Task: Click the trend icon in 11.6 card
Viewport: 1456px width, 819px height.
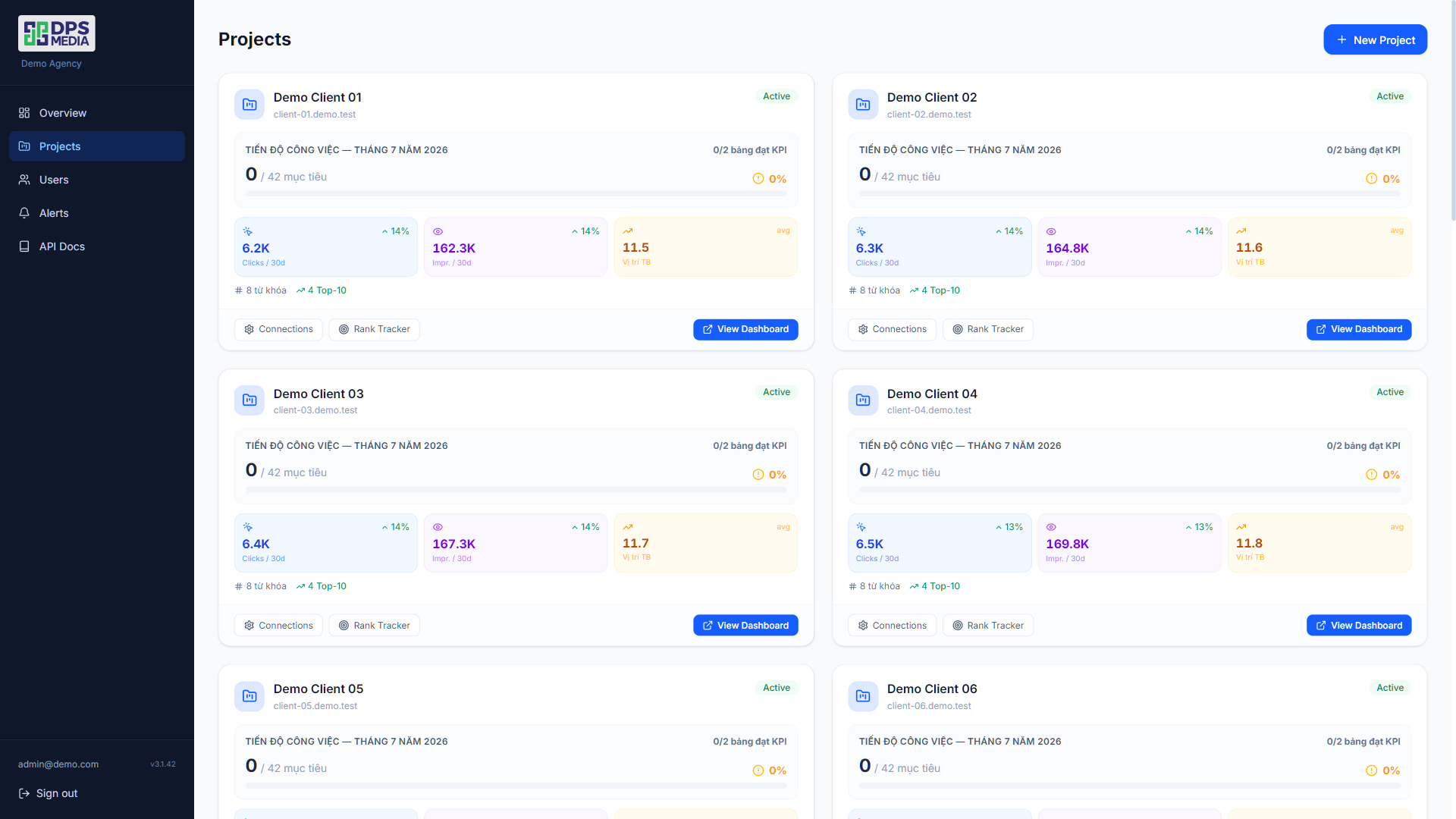Action: tap(1241, 231)
